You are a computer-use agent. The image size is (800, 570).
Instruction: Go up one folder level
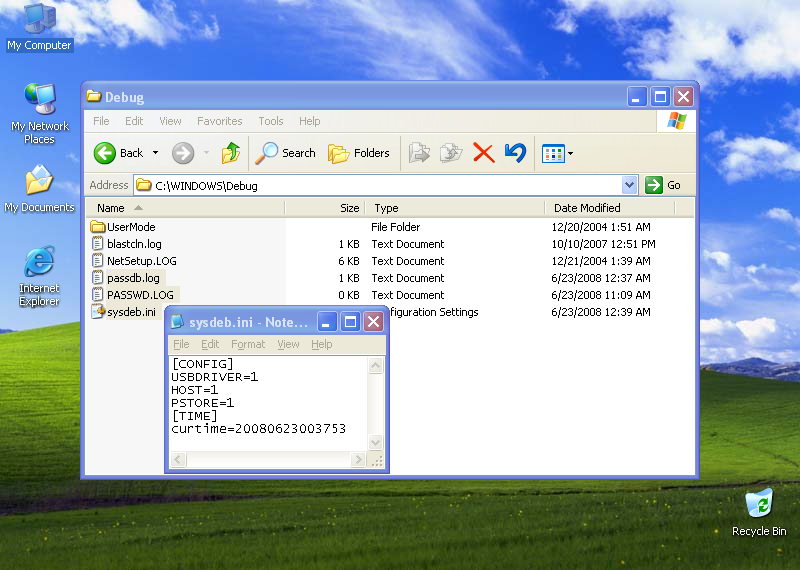click(231, 153)
